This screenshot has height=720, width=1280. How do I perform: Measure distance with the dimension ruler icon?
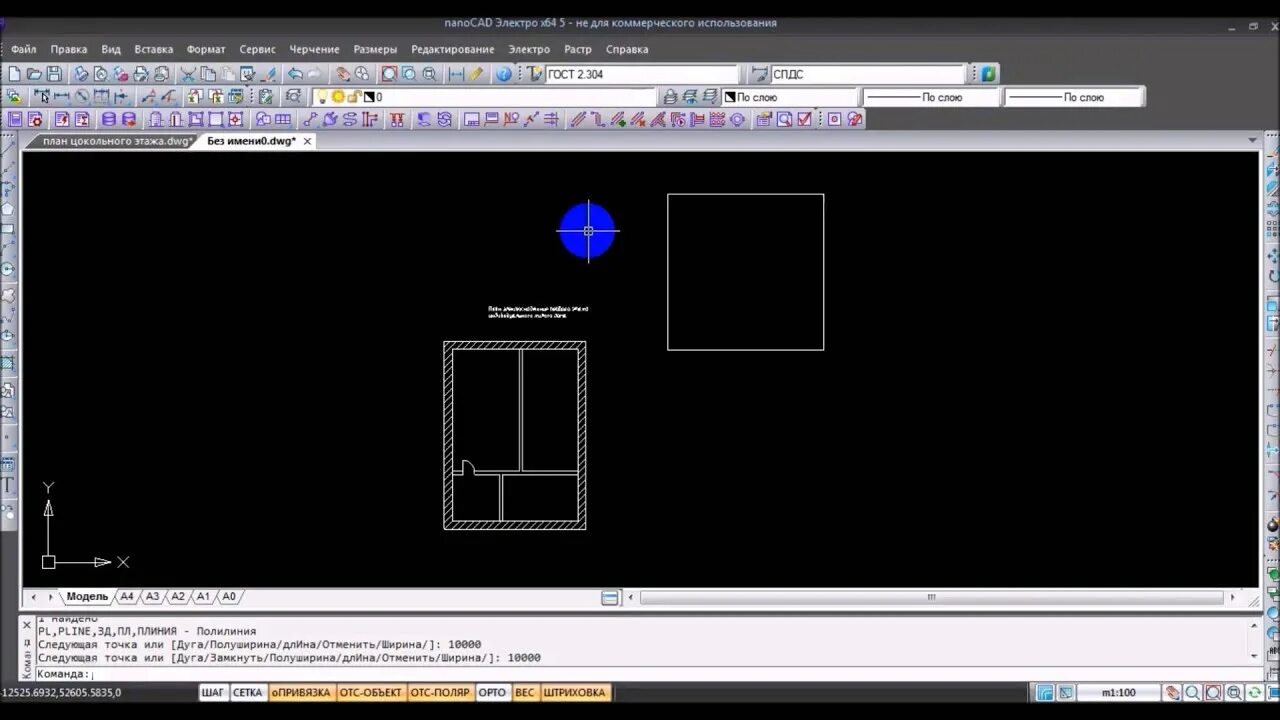[456, 74]
